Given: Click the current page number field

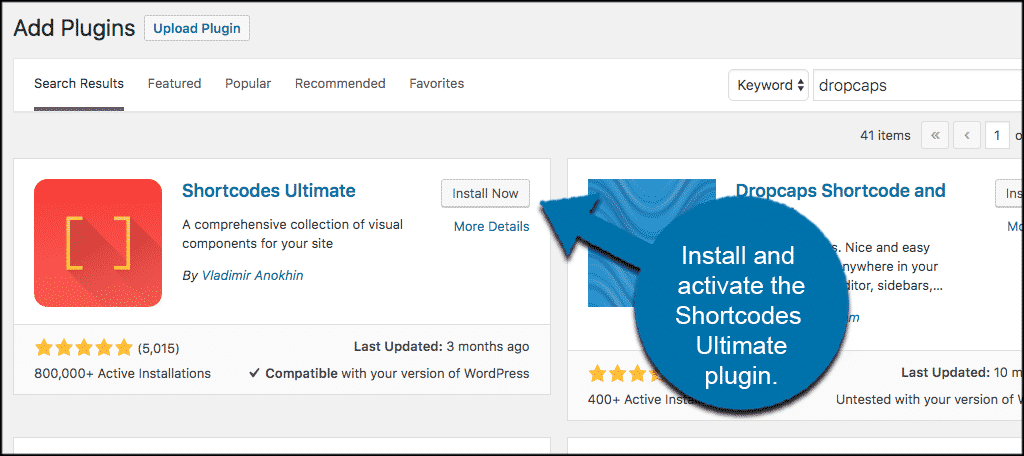Looking at the screenshot, I should click(x=997, y=136).
